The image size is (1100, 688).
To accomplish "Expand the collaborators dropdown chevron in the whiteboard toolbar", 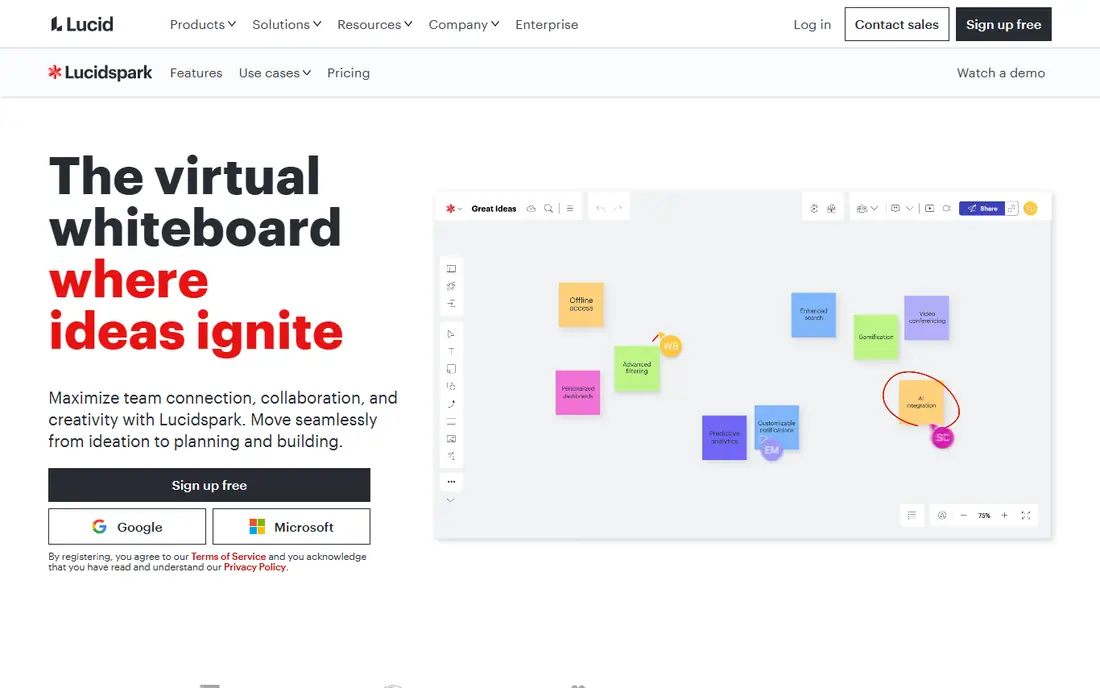I will point(874,208).
